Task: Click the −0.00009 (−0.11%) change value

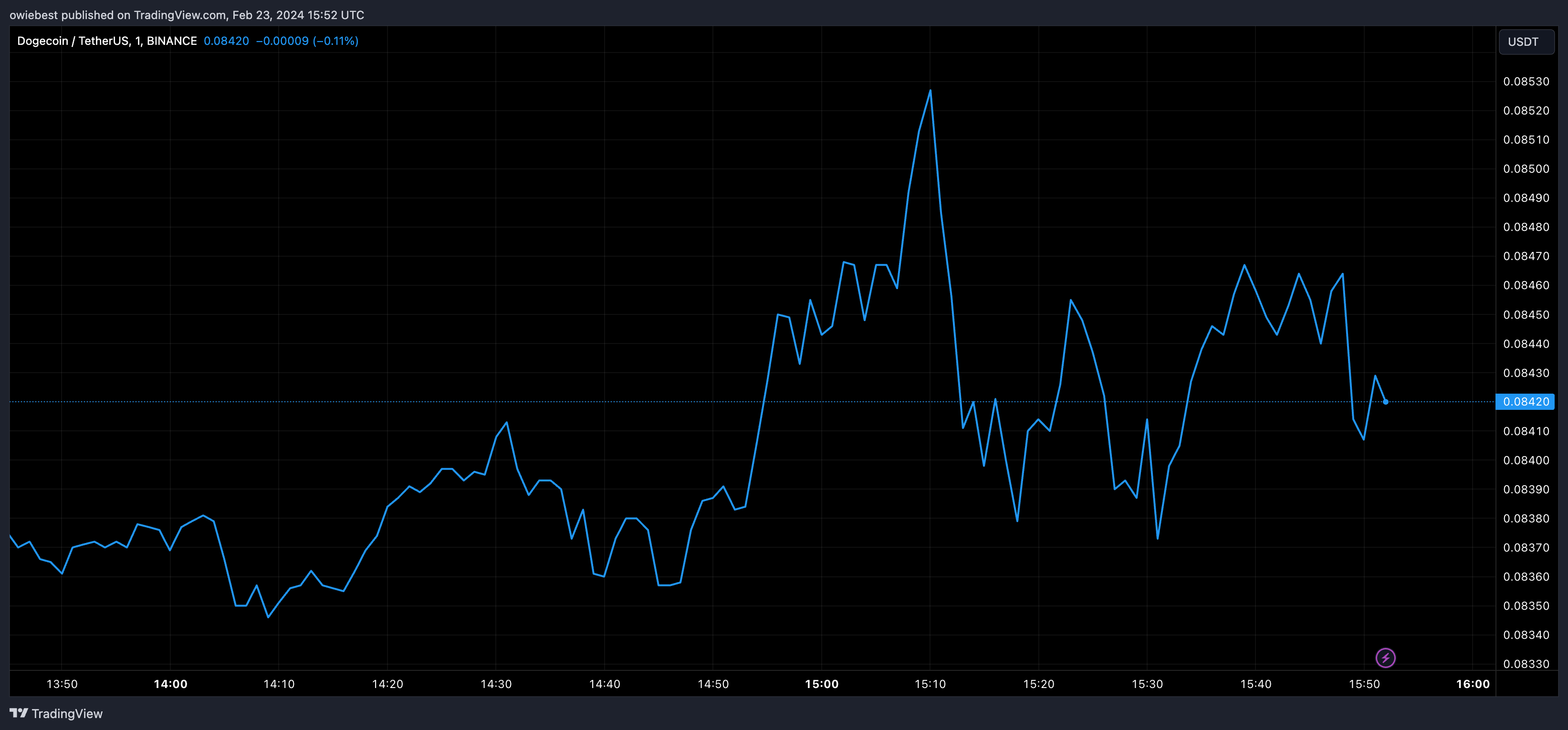Action: (307, 41)
